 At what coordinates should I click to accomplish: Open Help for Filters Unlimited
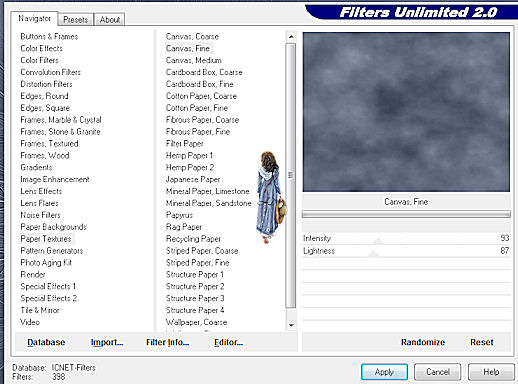(491, 372)
